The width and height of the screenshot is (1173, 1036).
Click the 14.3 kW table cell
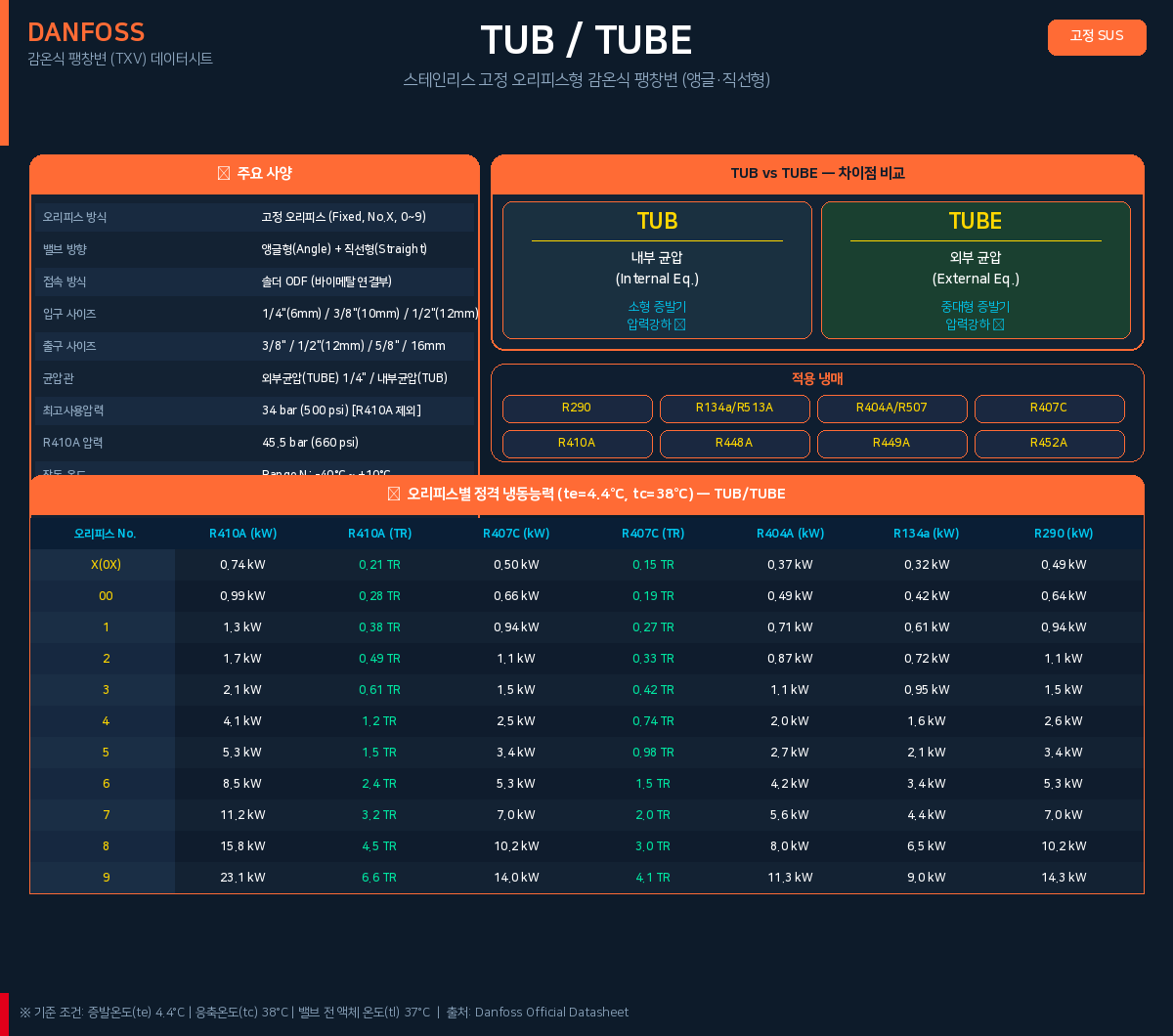1064,878
